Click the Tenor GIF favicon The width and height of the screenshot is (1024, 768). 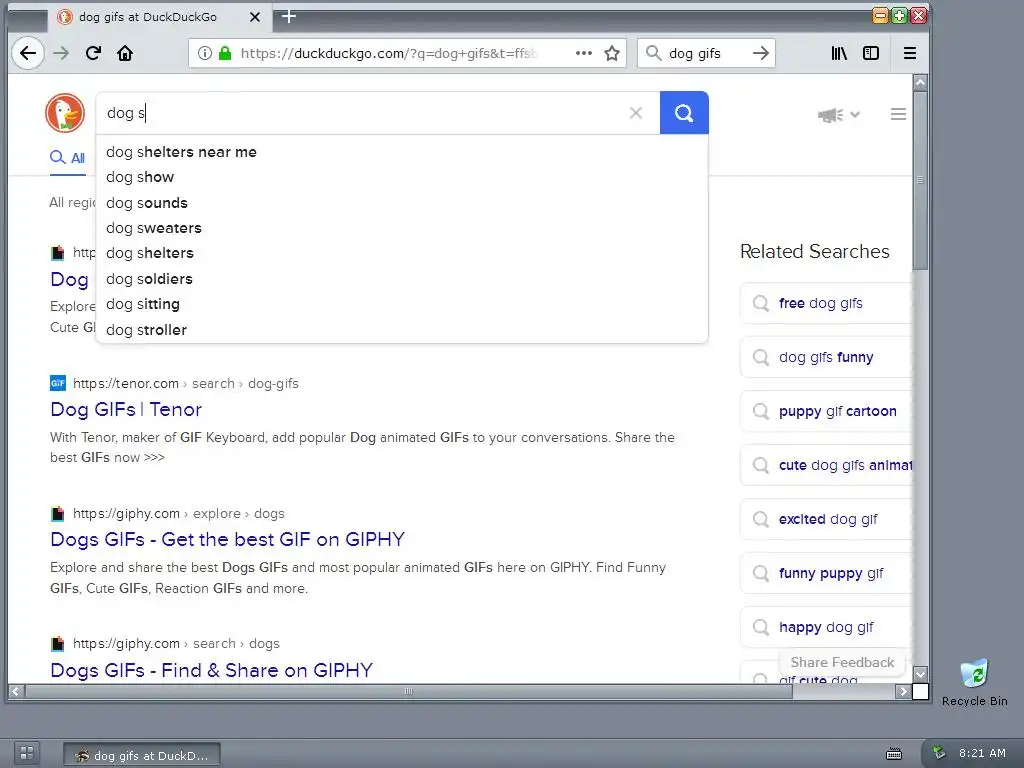pos(57,383)
